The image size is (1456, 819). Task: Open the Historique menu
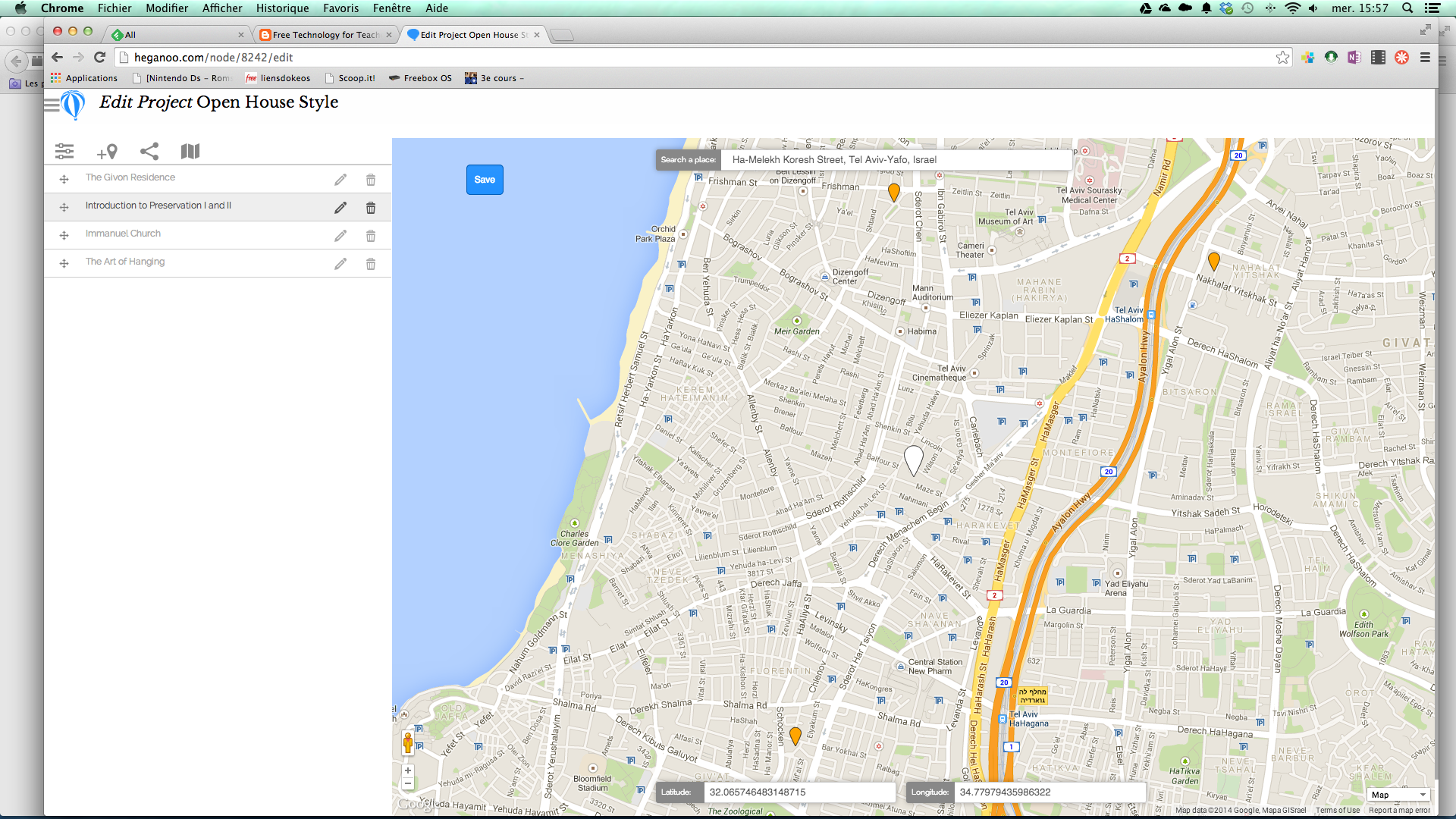282,8
